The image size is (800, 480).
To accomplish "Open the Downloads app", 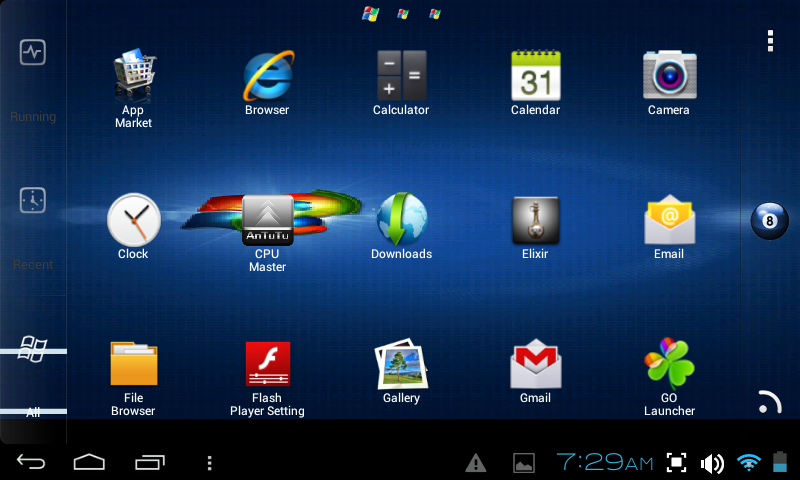I will click(x=402, y=219).
